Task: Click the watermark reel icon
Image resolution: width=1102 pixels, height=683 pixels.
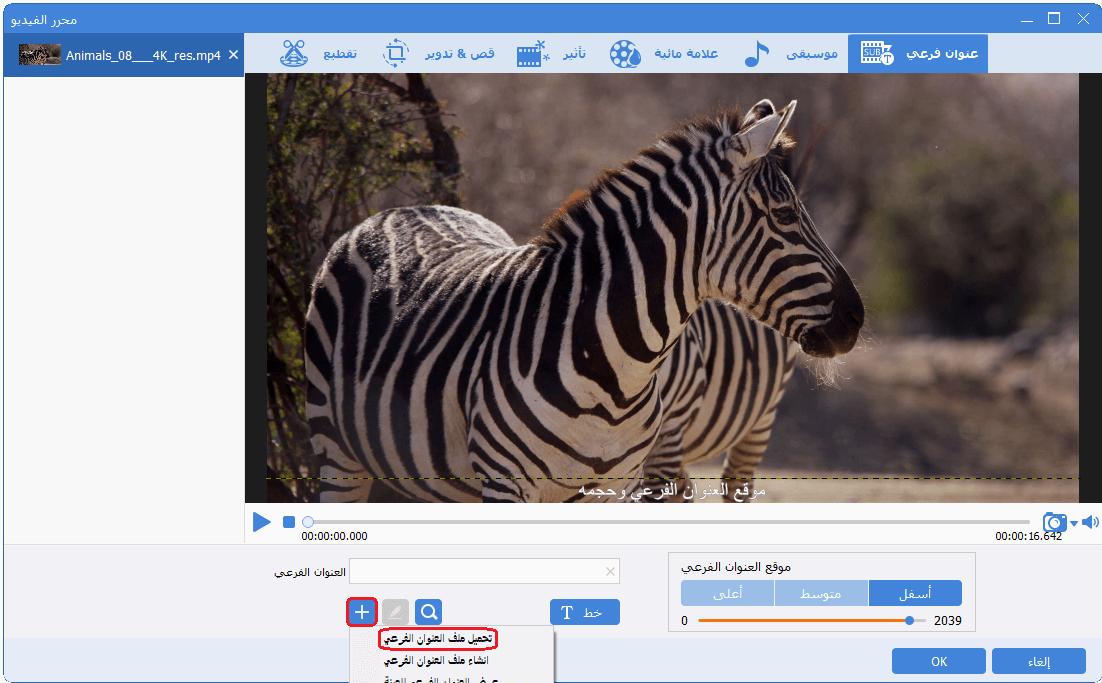Action: tap(625, 53)
